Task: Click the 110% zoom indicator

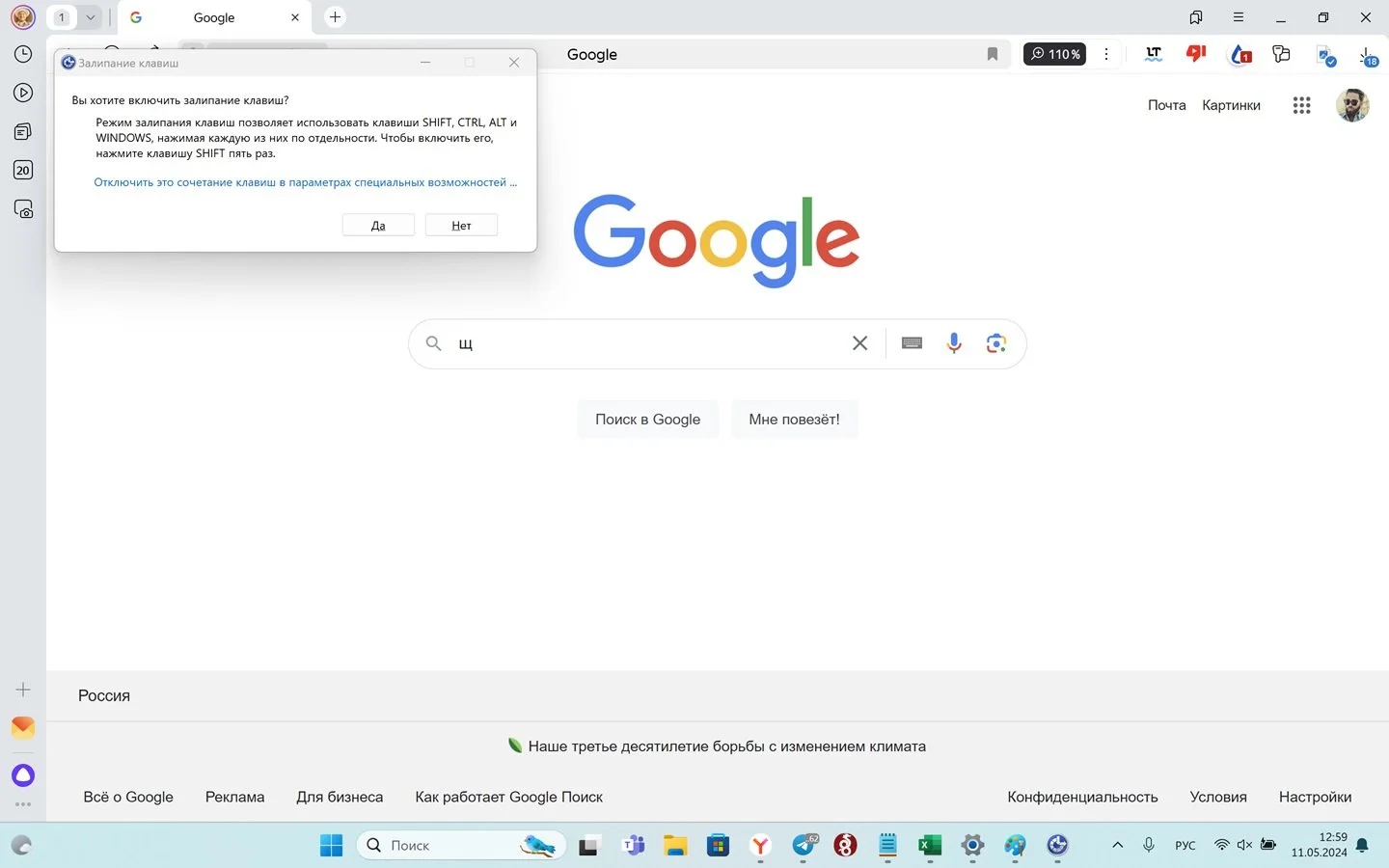Action: pyautogui.click(x=1054, y=54)
